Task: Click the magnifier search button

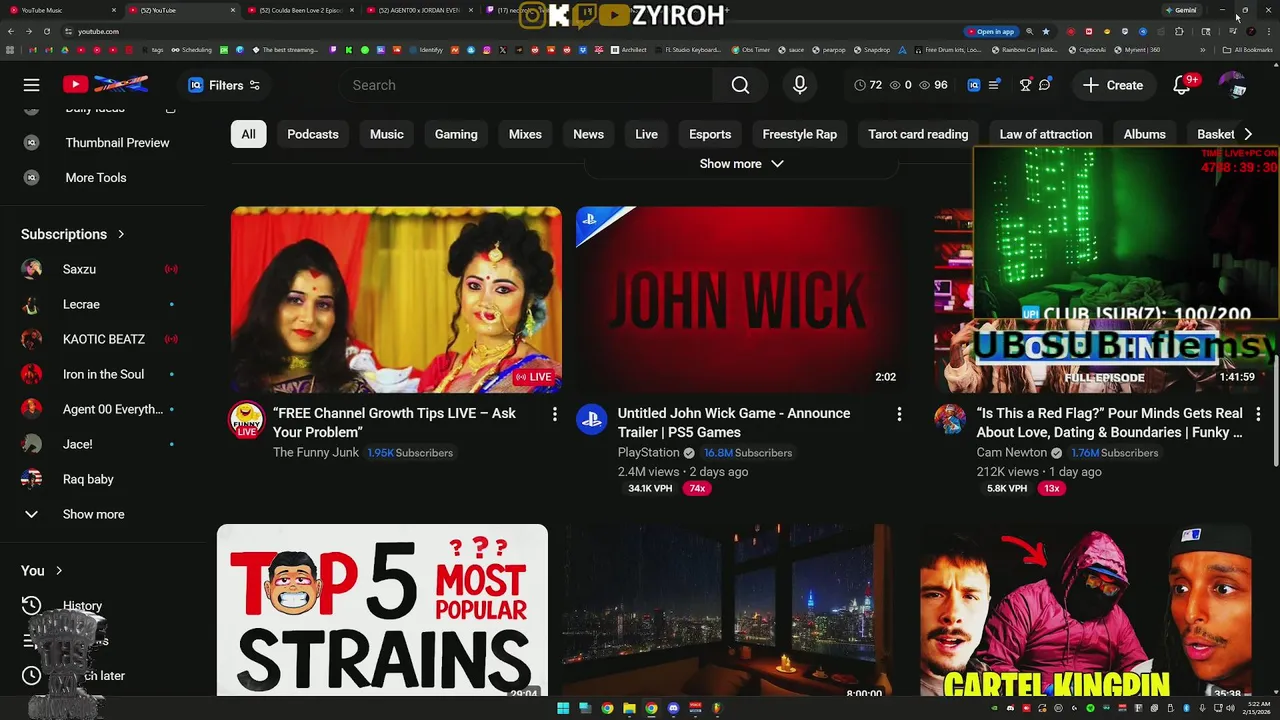Action: point(740,85)
